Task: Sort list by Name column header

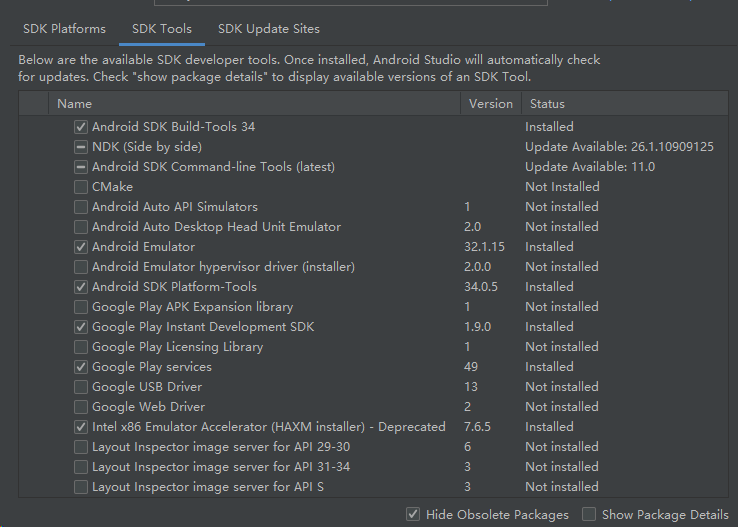Action: point(75,103)
